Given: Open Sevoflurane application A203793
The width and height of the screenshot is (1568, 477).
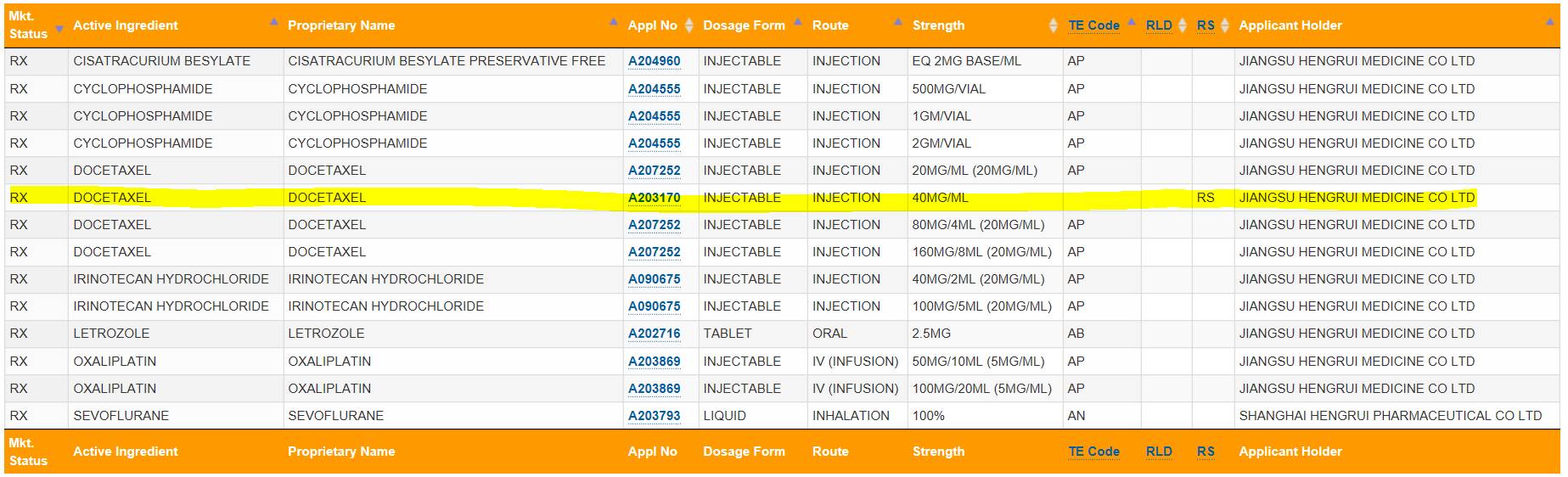Looking at the screenshot, I should [x=654, y=416].
